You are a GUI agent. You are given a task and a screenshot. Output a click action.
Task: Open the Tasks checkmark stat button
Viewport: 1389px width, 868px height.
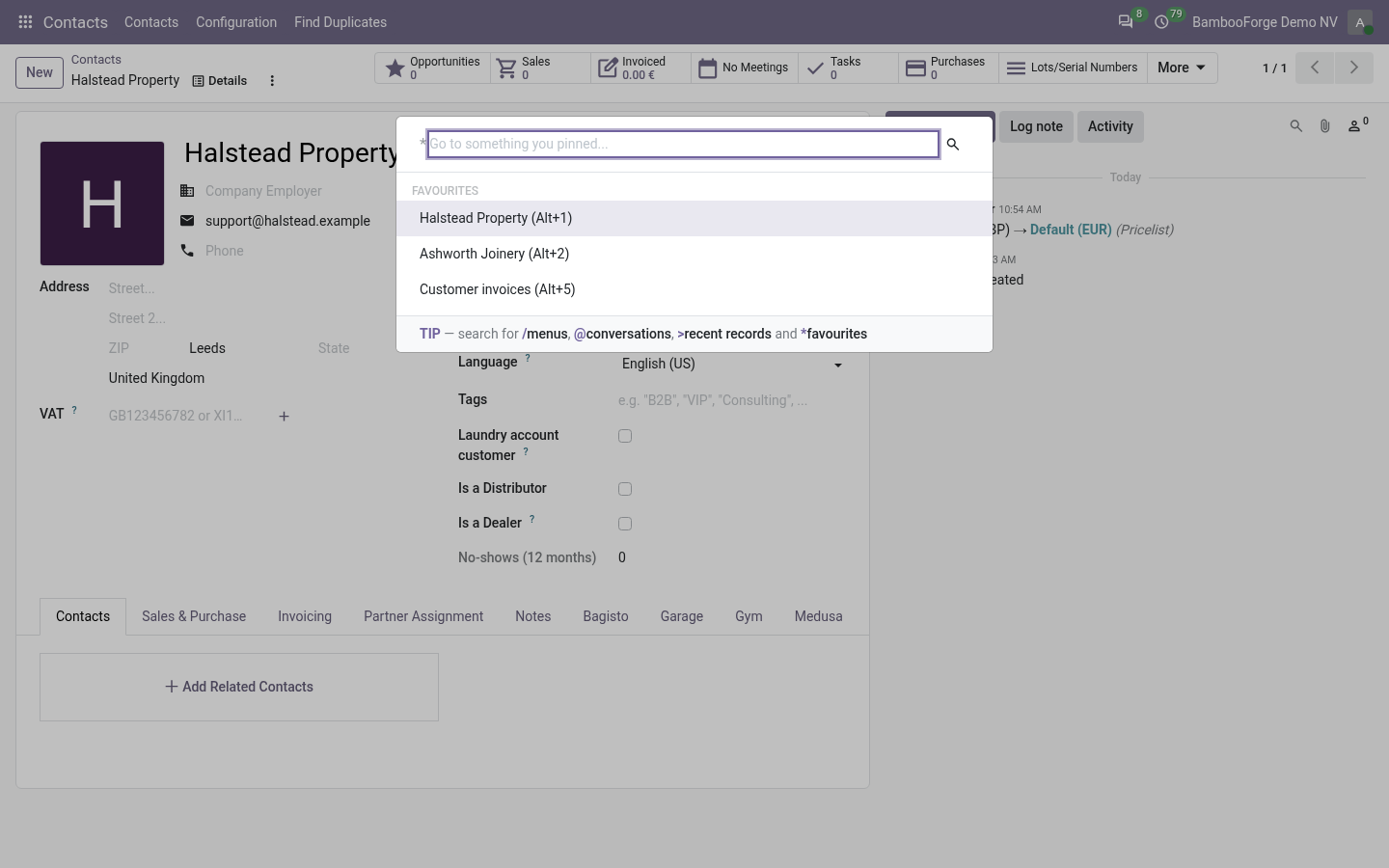pyautogui.click(x=849, y=68)
